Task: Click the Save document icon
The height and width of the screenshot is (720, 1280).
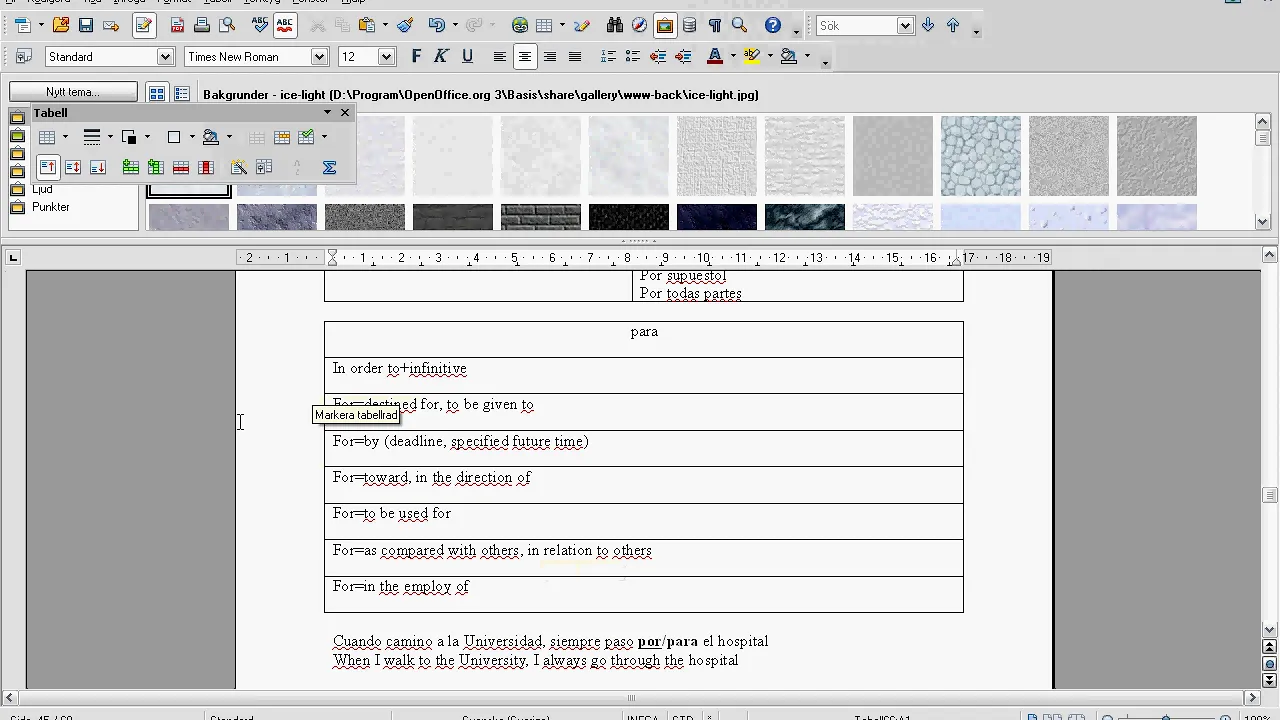Action: (x=86, y=25)
